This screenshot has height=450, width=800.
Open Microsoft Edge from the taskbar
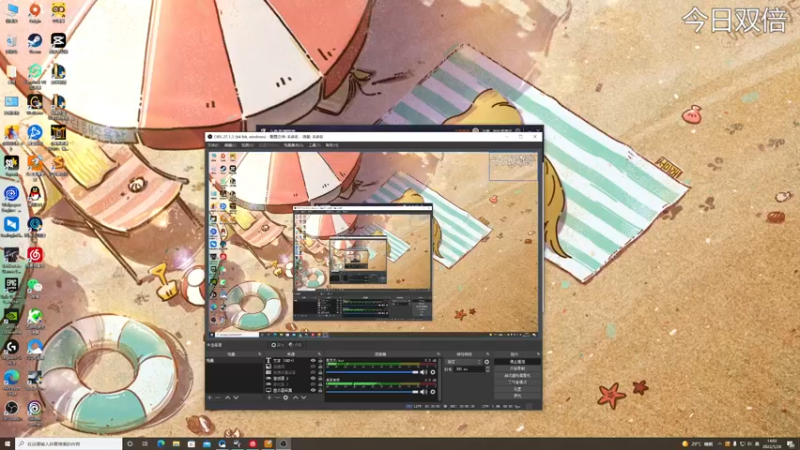161,444
